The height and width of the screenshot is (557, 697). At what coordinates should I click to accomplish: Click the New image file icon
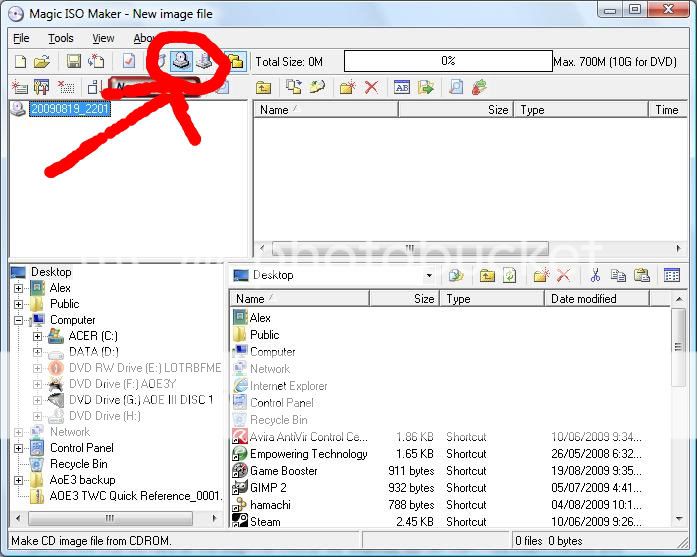point(20,61)
